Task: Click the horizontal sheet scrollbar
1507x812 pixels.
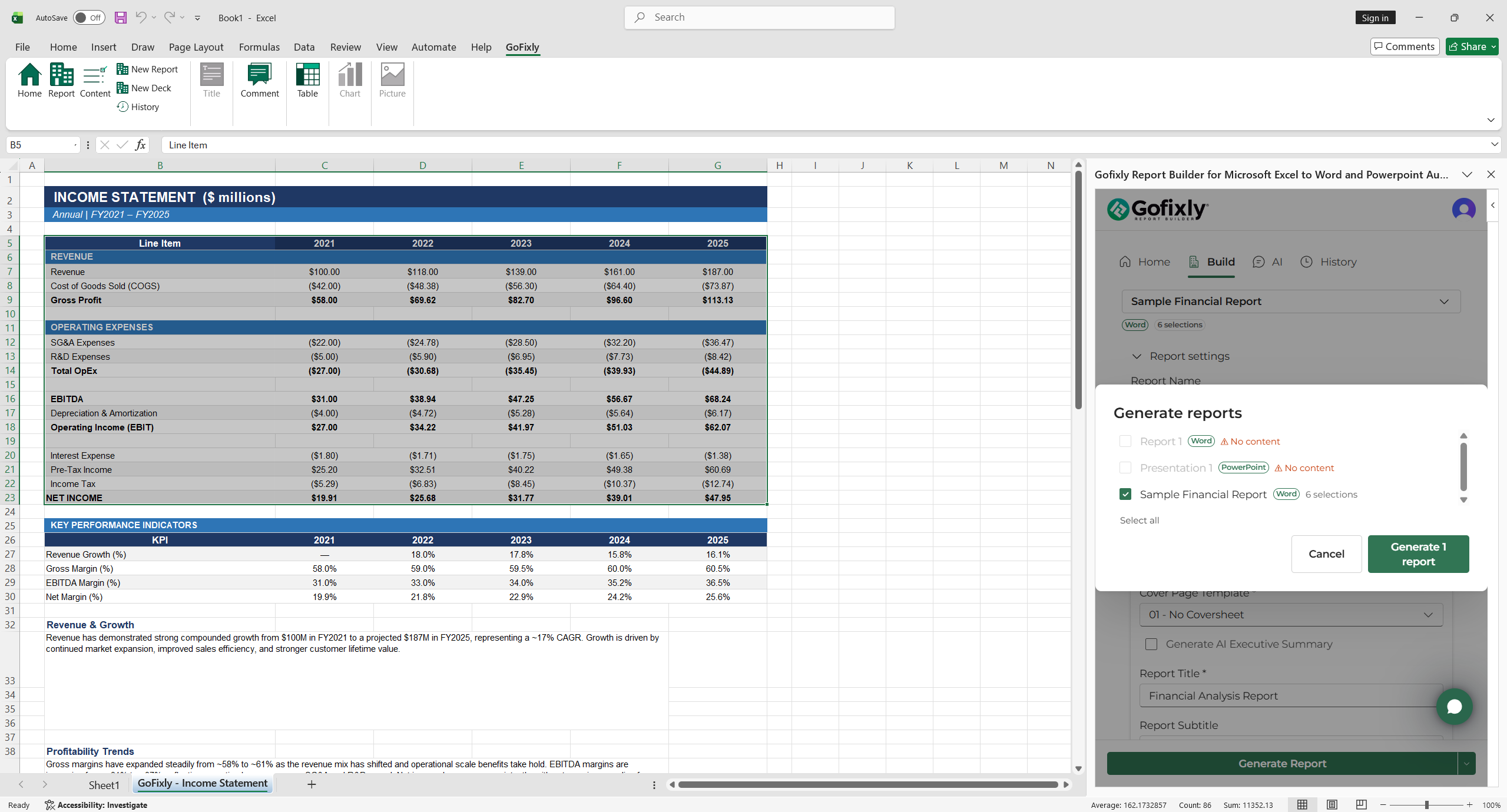Action: 867,785
